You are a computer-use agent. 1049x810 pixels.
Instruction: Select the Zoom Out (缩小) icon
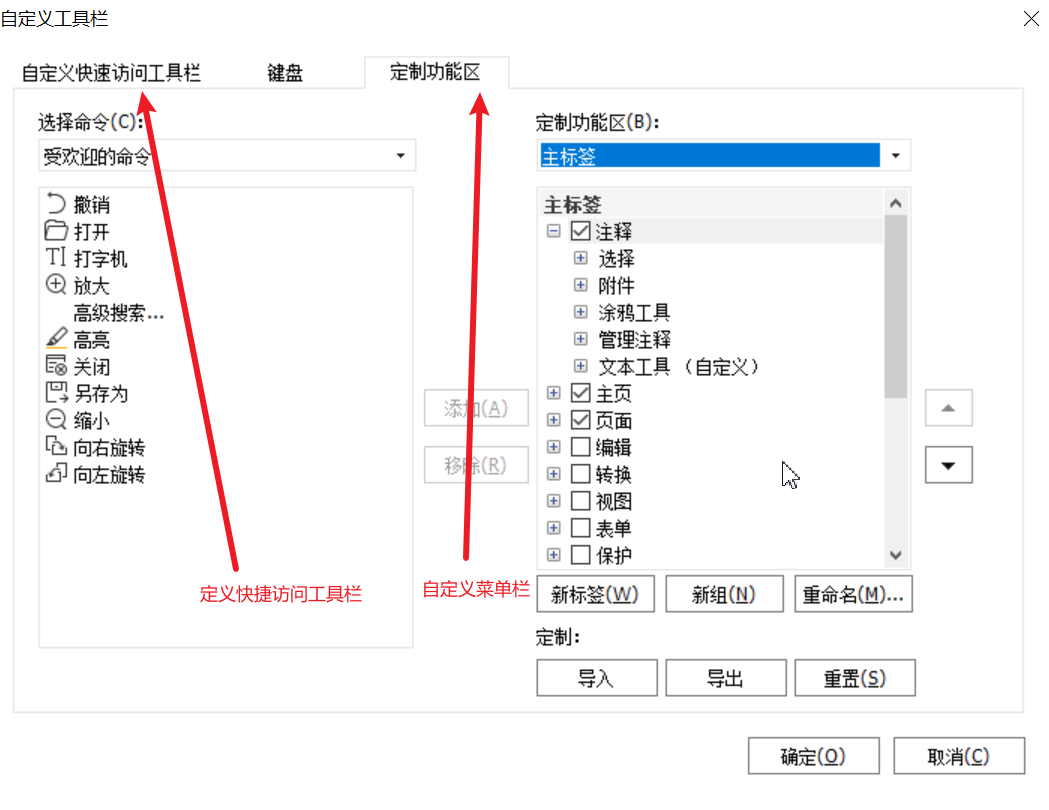point(56,420)
